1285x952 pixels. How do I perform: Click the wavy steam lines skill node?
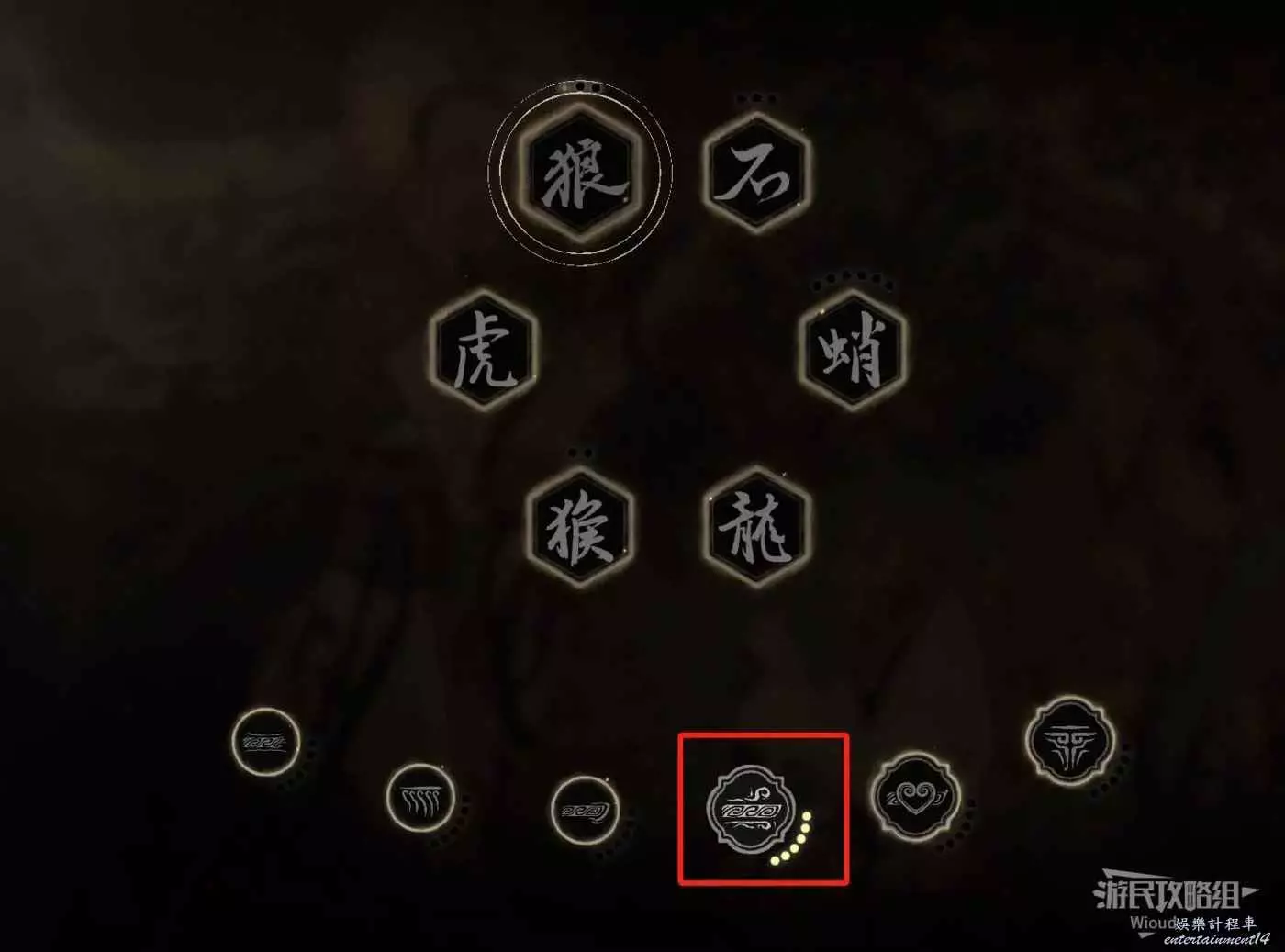coord(420,798)
